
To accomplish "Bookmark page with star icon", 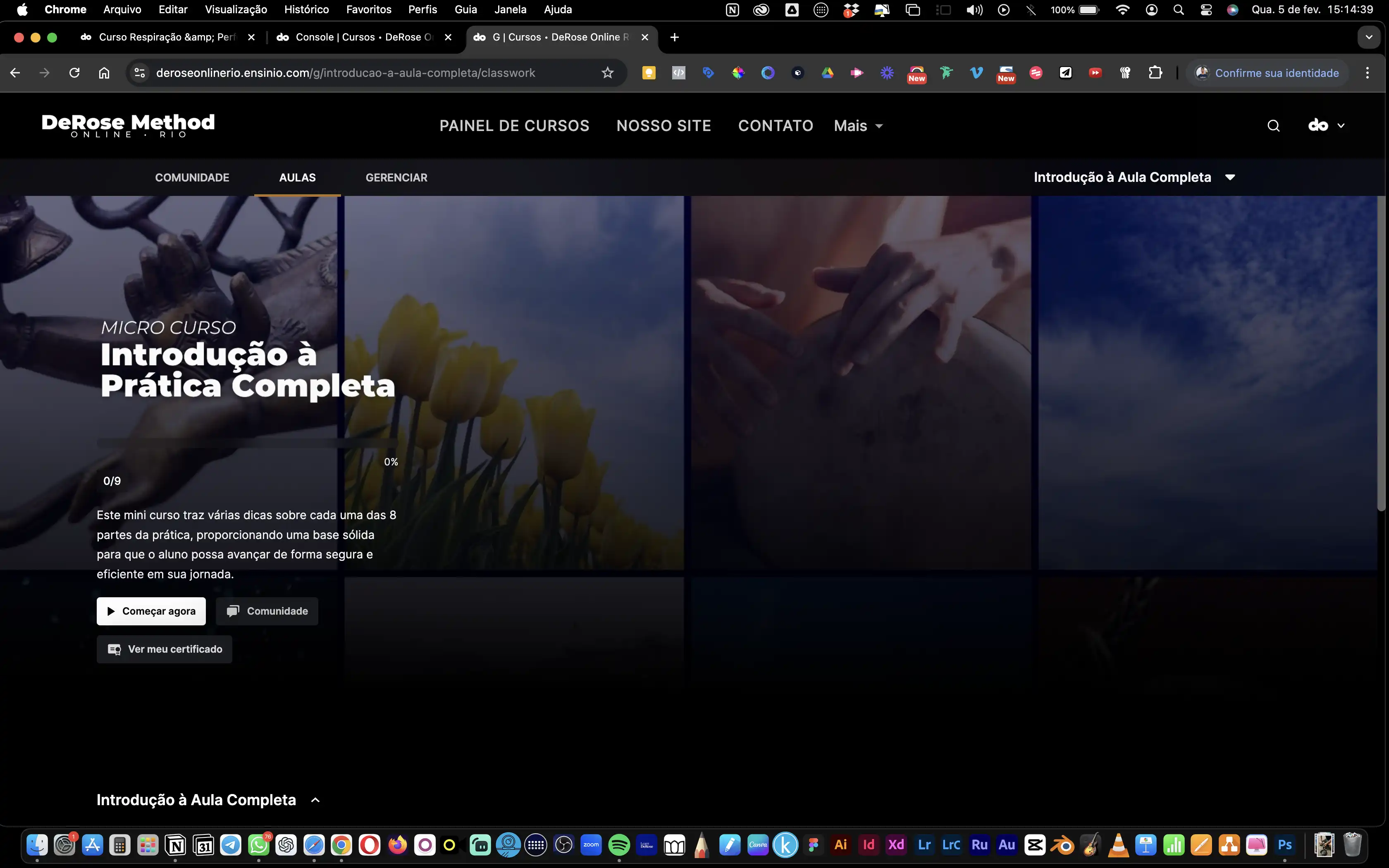I will [x=607, y=73].
